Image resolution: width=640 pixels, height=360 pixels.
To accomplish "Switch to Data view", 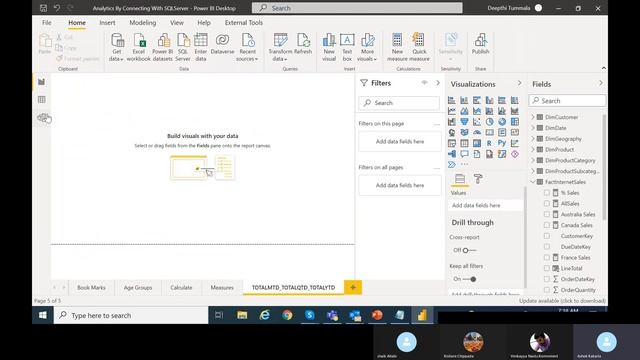I will click(42, 100).
